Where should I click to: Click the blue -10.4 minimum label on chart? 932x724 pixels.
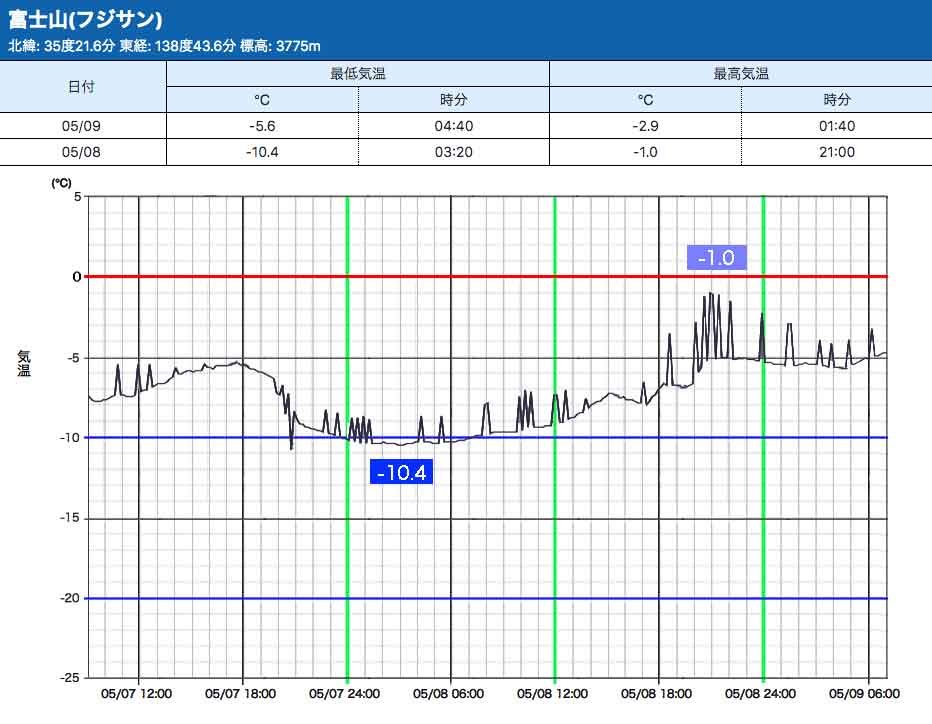pyautogui.click(x=401, y=473)
